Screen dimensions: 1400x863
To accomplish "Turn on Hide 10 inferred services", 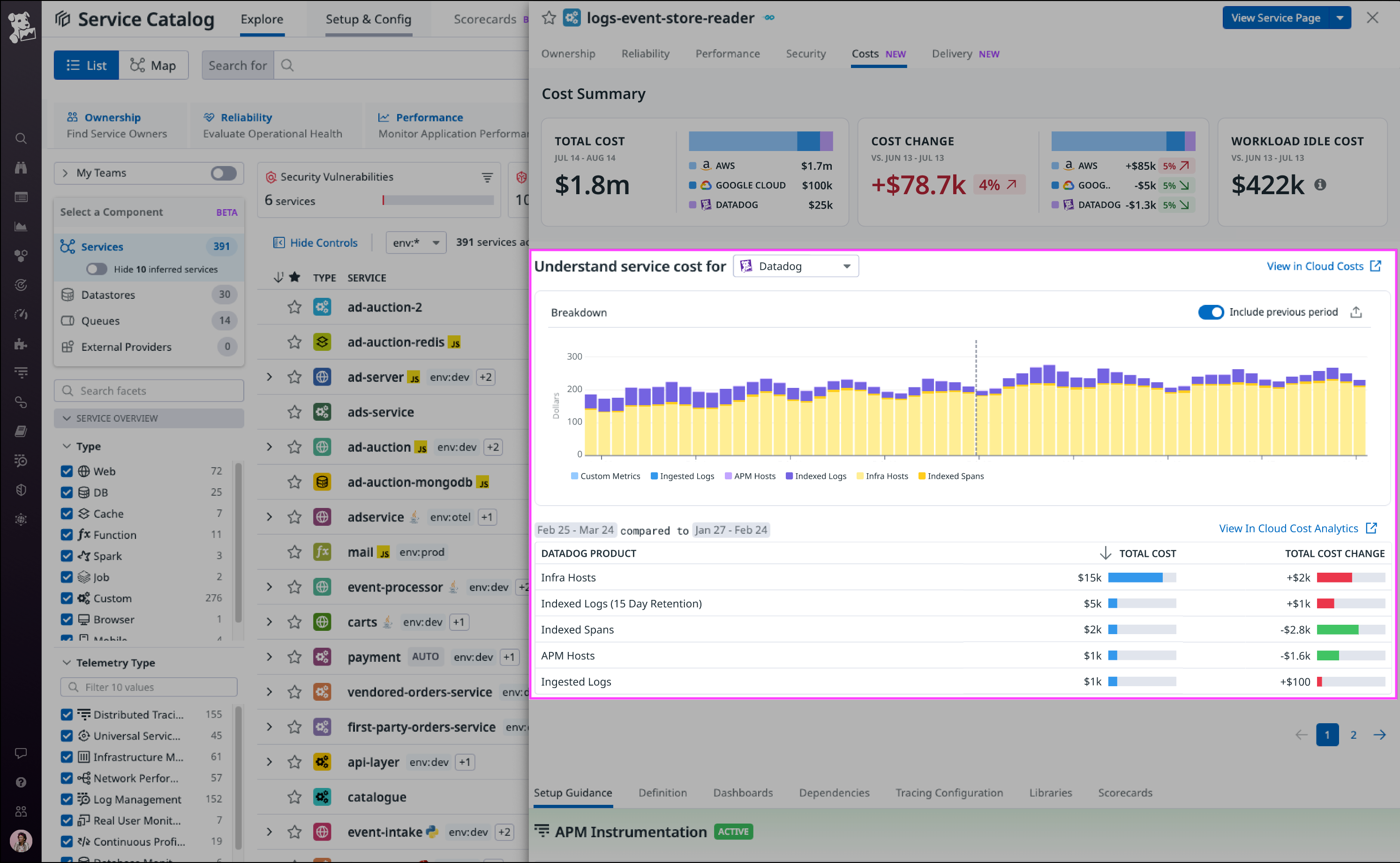I will 97,269.
